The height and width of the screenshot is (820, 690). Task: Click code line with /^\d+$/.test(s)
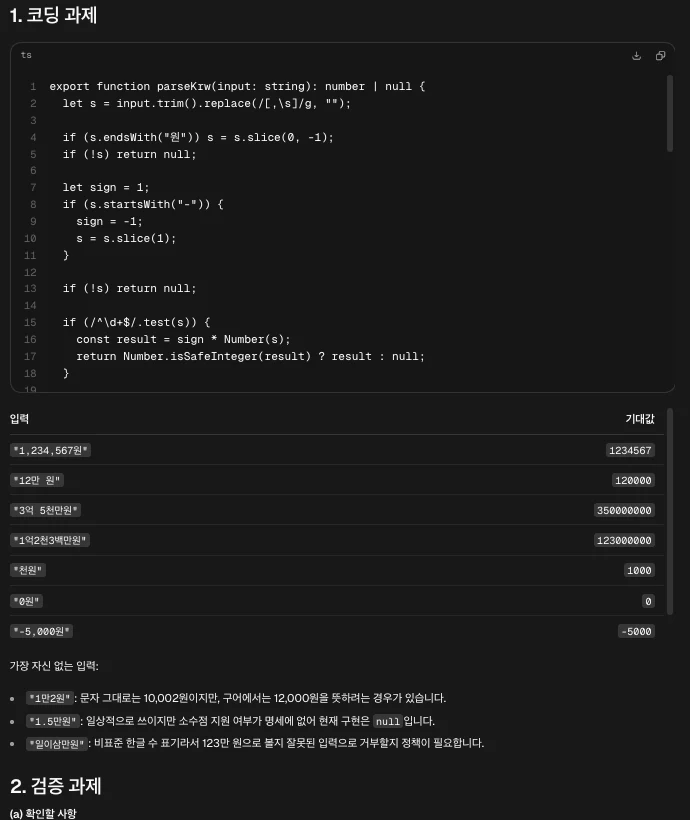click(x=136, y=322)
